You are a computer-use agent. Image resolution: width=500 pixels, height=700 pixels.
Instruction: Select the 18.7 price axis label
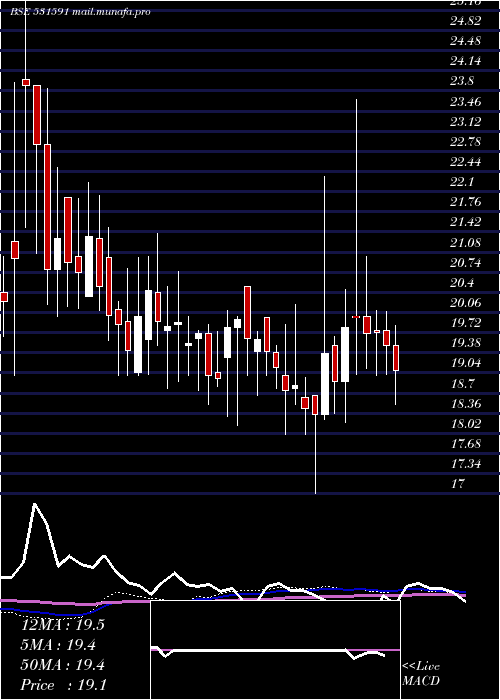(462, 384)
